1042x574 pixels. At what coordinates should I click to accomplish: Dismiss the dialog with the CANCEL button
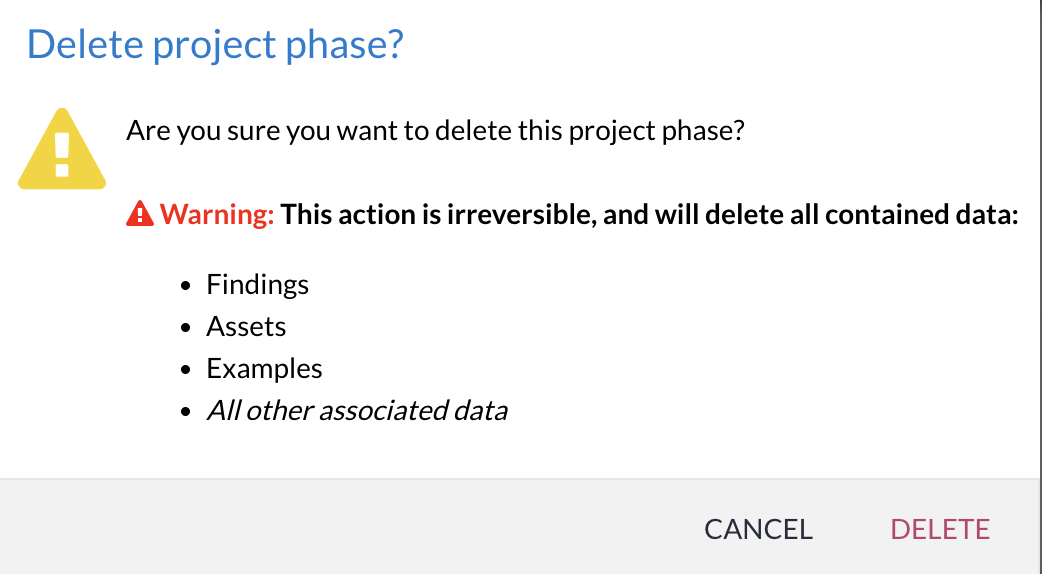[x=758, y=529]
